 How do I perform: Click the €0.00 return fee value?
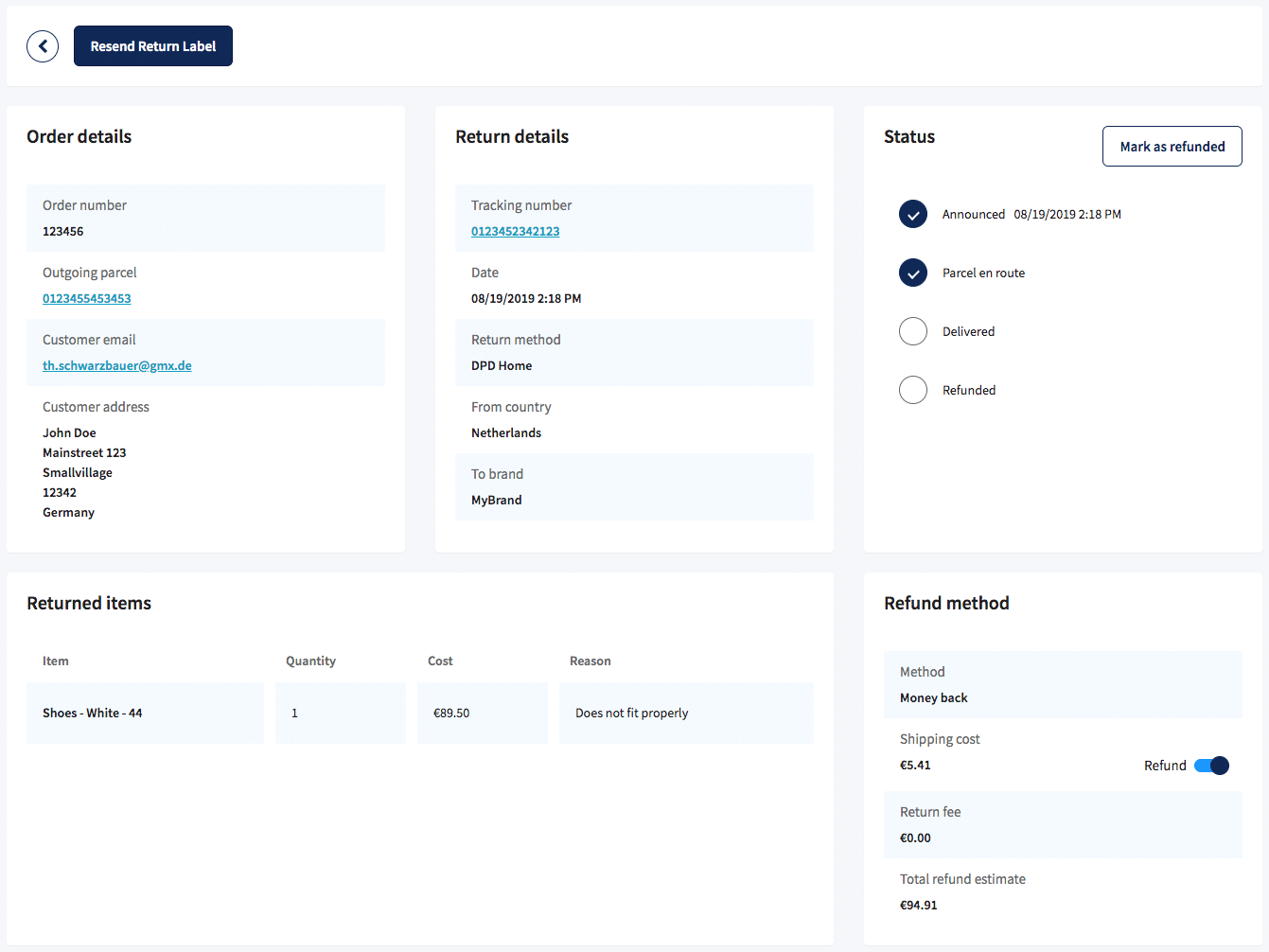coord(915,837)
